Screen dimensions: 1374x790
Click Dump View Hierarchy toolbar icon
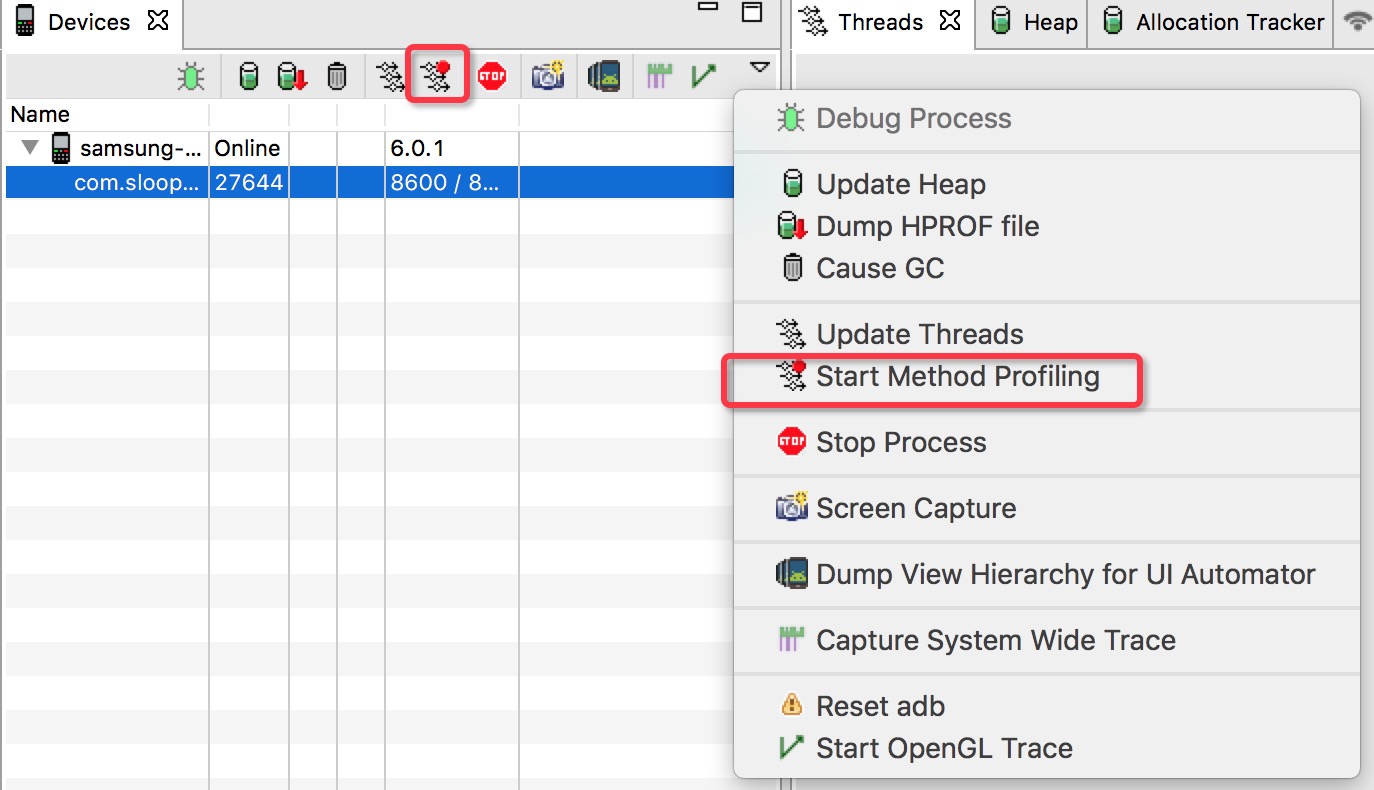point(604,76)
